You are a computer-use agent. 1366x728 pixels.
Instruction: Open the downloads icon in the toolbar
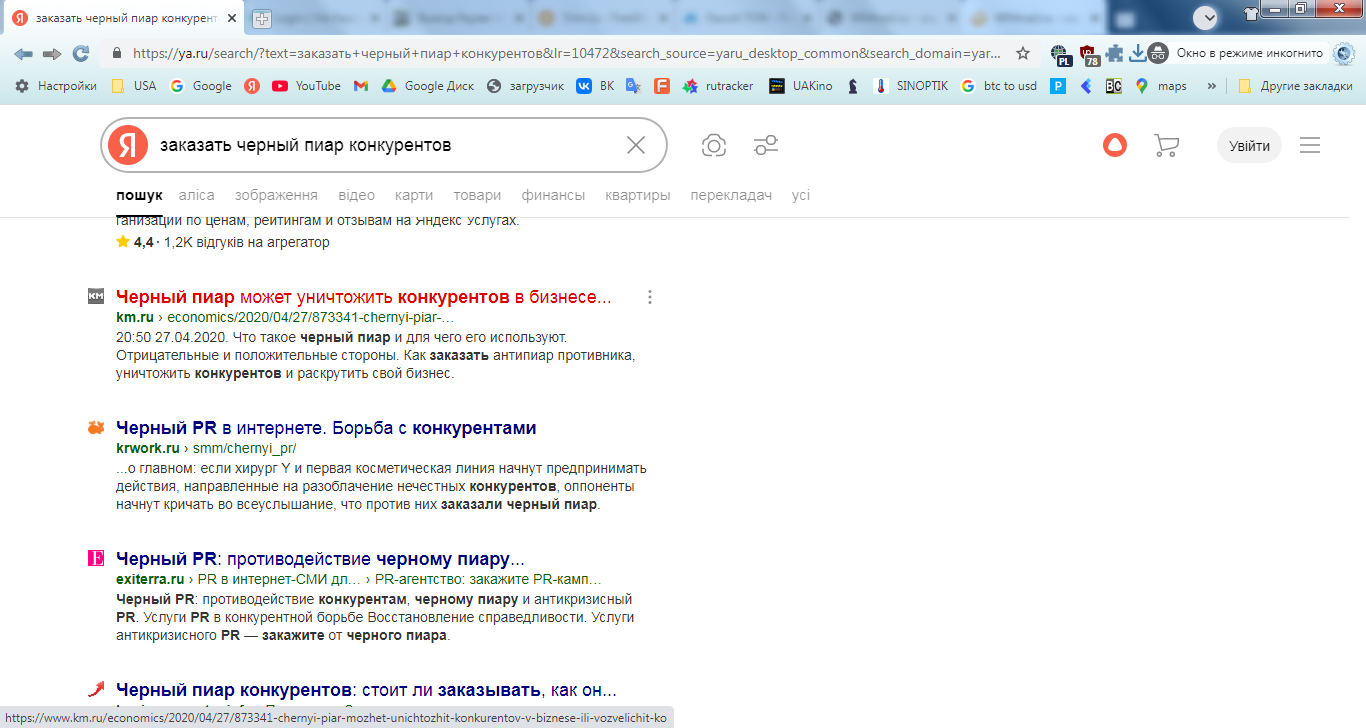(x=1137, y=54)
